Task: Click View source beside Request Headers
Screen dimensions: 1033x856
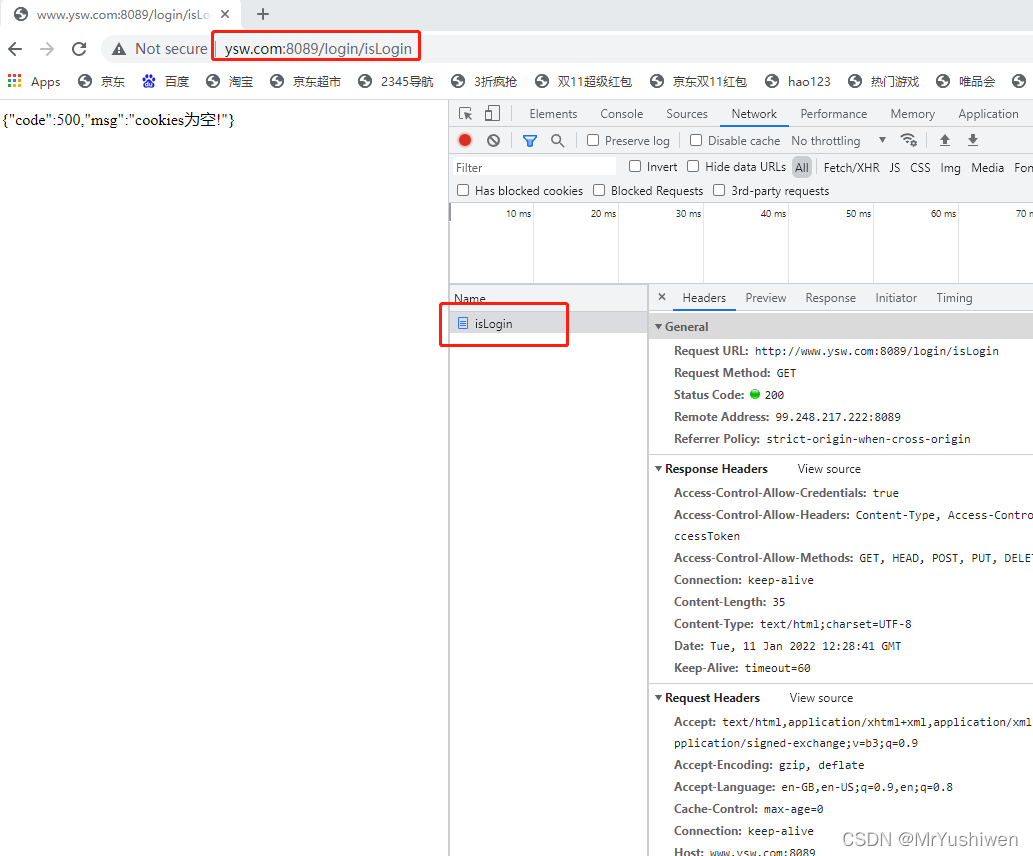Action: coord(821,697)
